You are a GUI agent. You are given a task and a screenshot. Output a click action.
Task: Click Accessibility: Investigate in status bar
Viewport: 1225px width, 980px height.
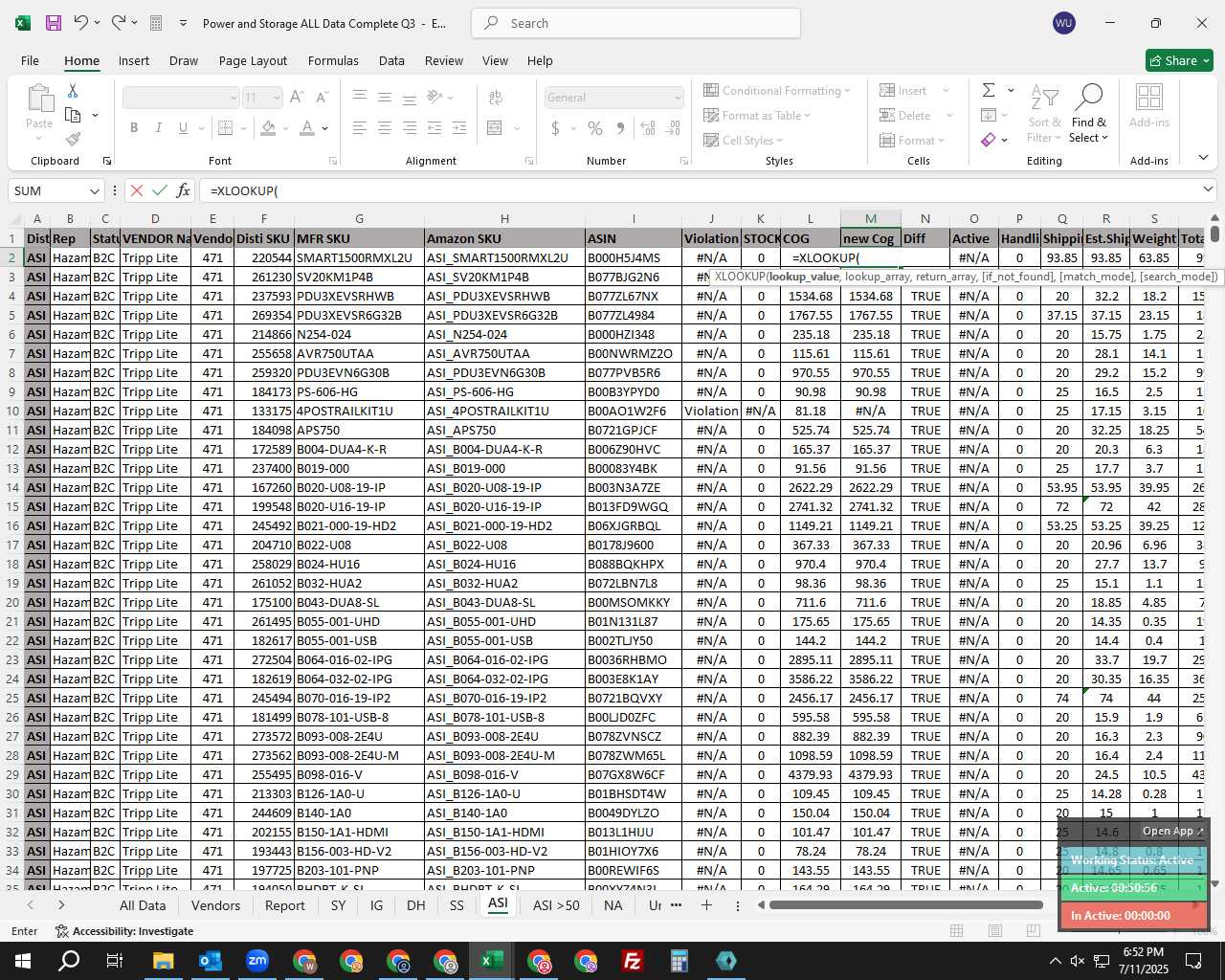pos(124,930)
